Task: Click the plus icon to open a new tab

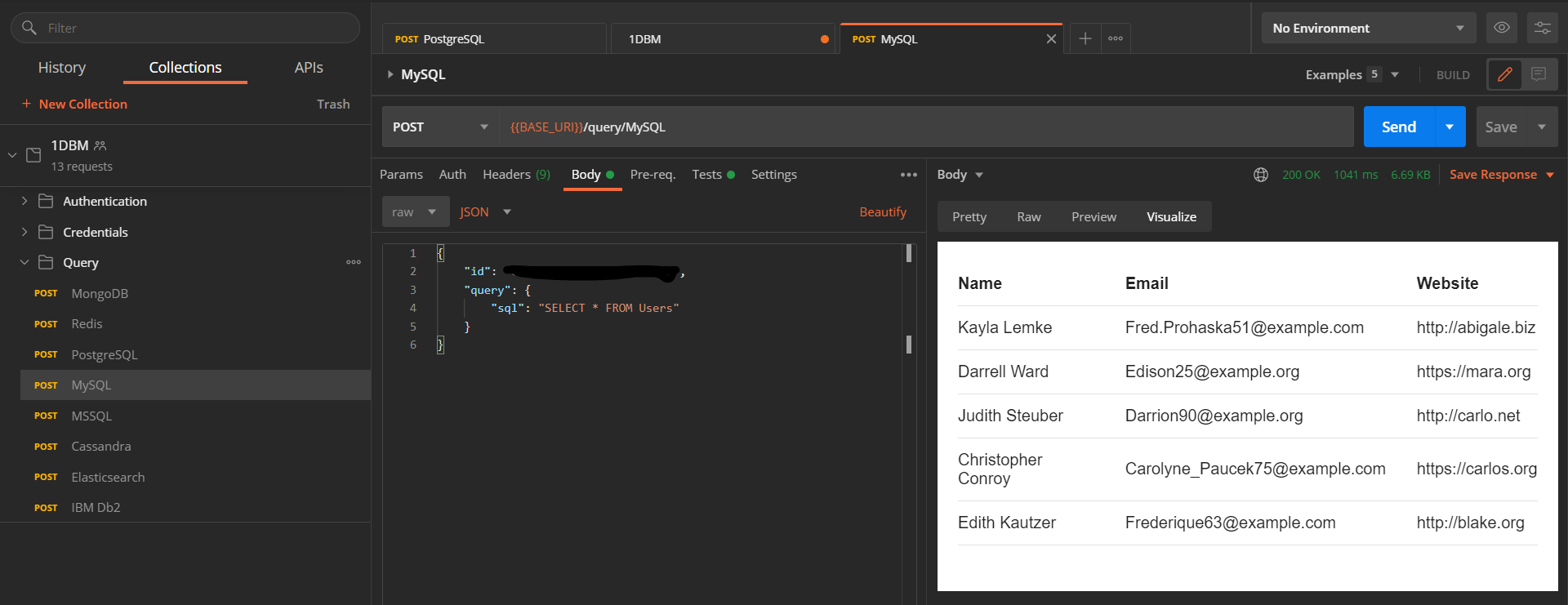Action: tap(1085, 38)
